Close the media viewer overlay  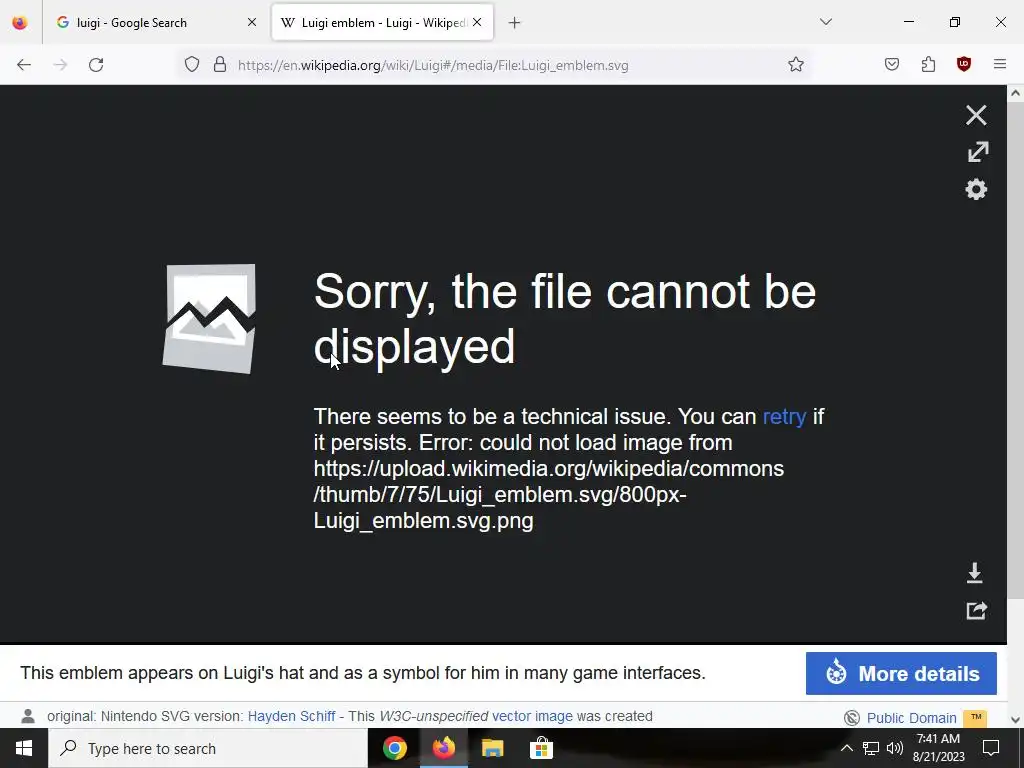point(976,116)
